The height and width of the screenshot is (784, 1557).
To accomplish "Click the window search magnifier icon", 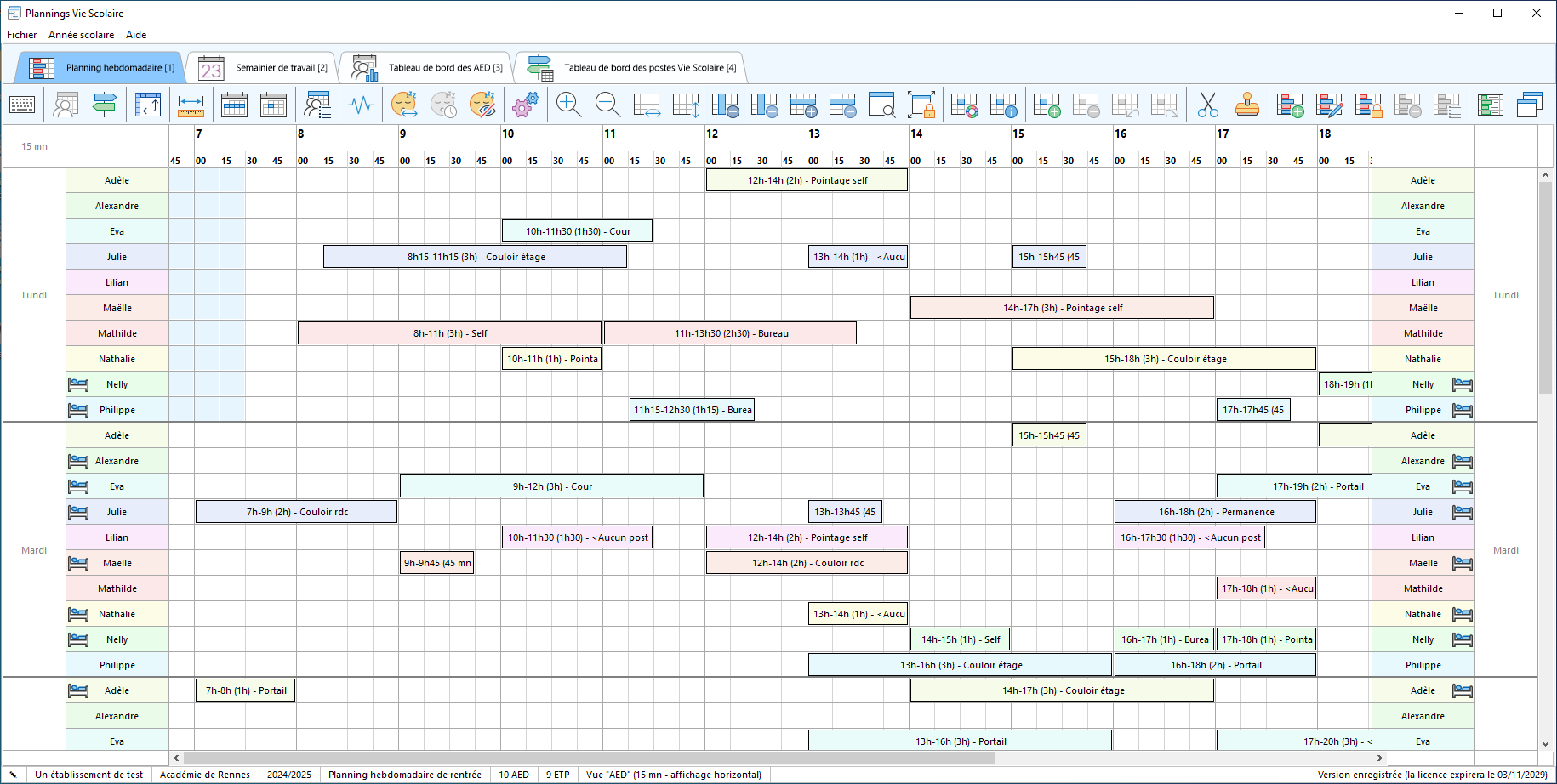I will [x=881, y=105].
